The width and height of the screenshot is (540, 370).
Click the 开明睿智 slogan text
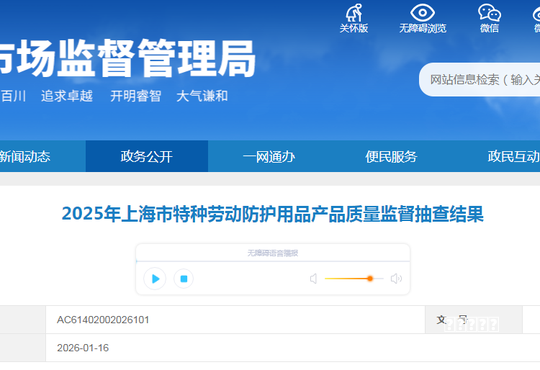pos(136,96)
